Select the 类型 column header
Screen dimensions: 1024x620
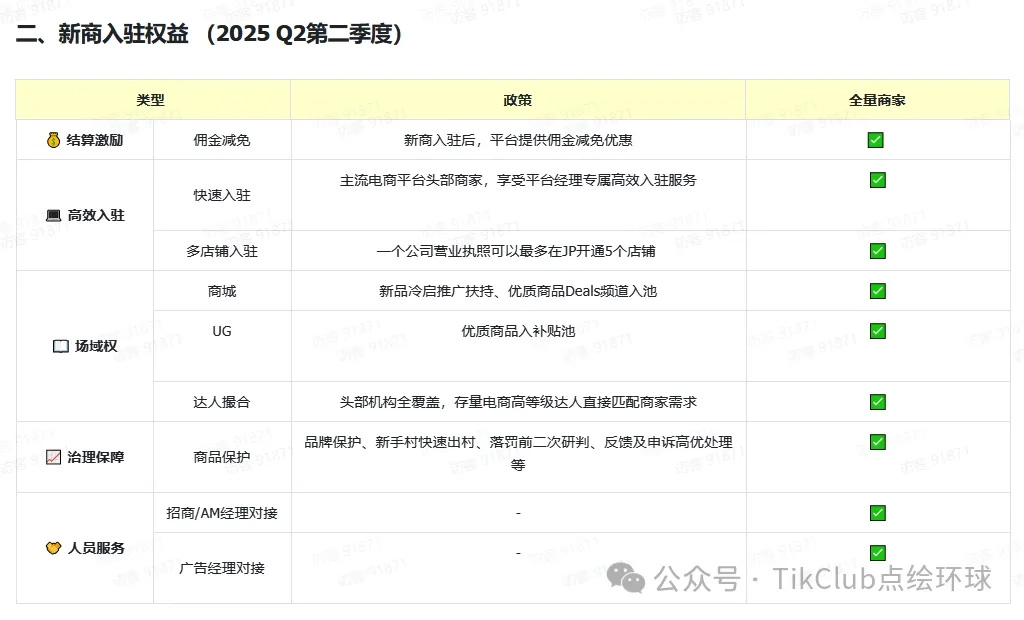pyautogui.click(x=151, y=100)
